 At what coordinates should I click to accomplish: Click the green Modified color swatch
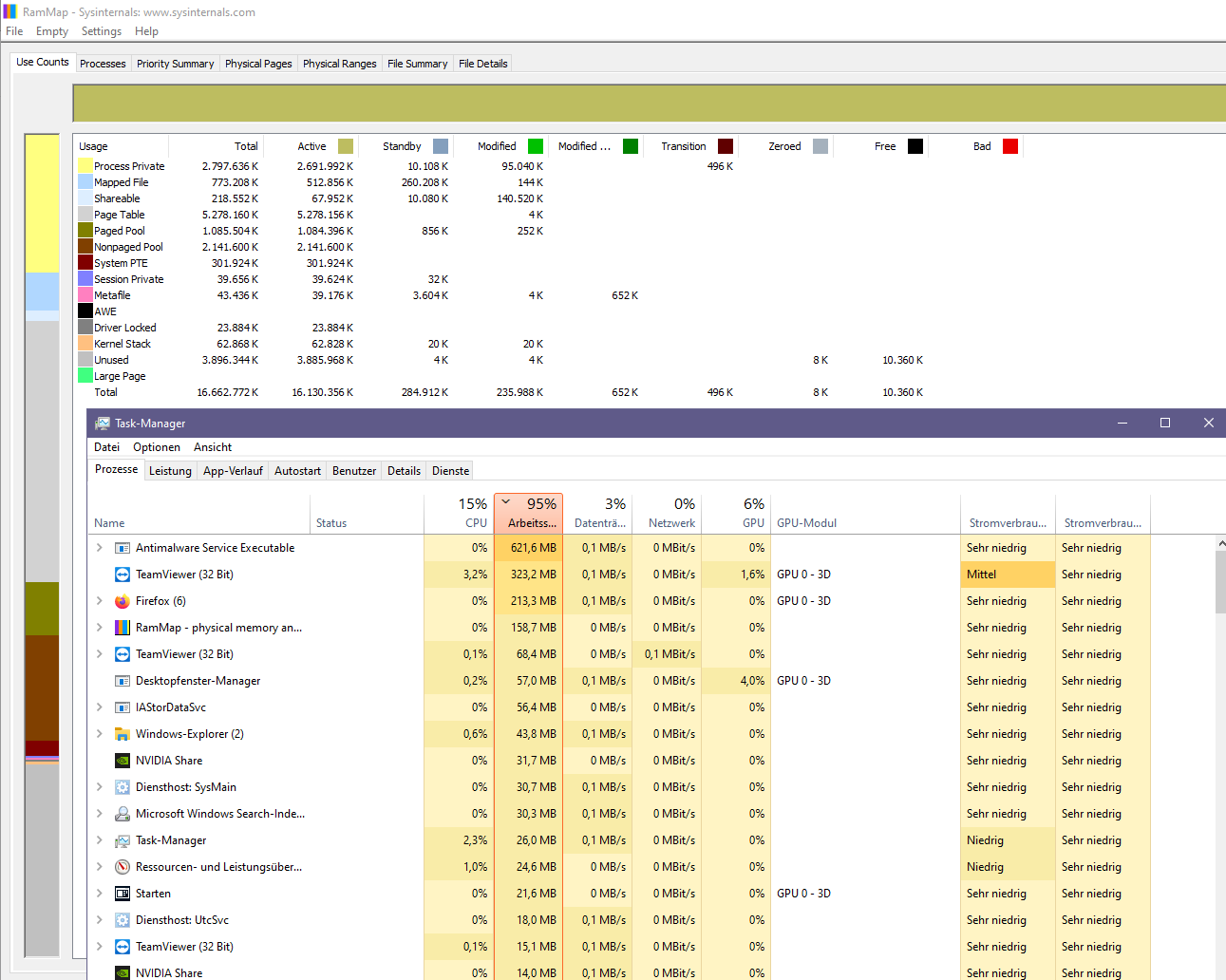pyautogui.click(x=536, y=146)
